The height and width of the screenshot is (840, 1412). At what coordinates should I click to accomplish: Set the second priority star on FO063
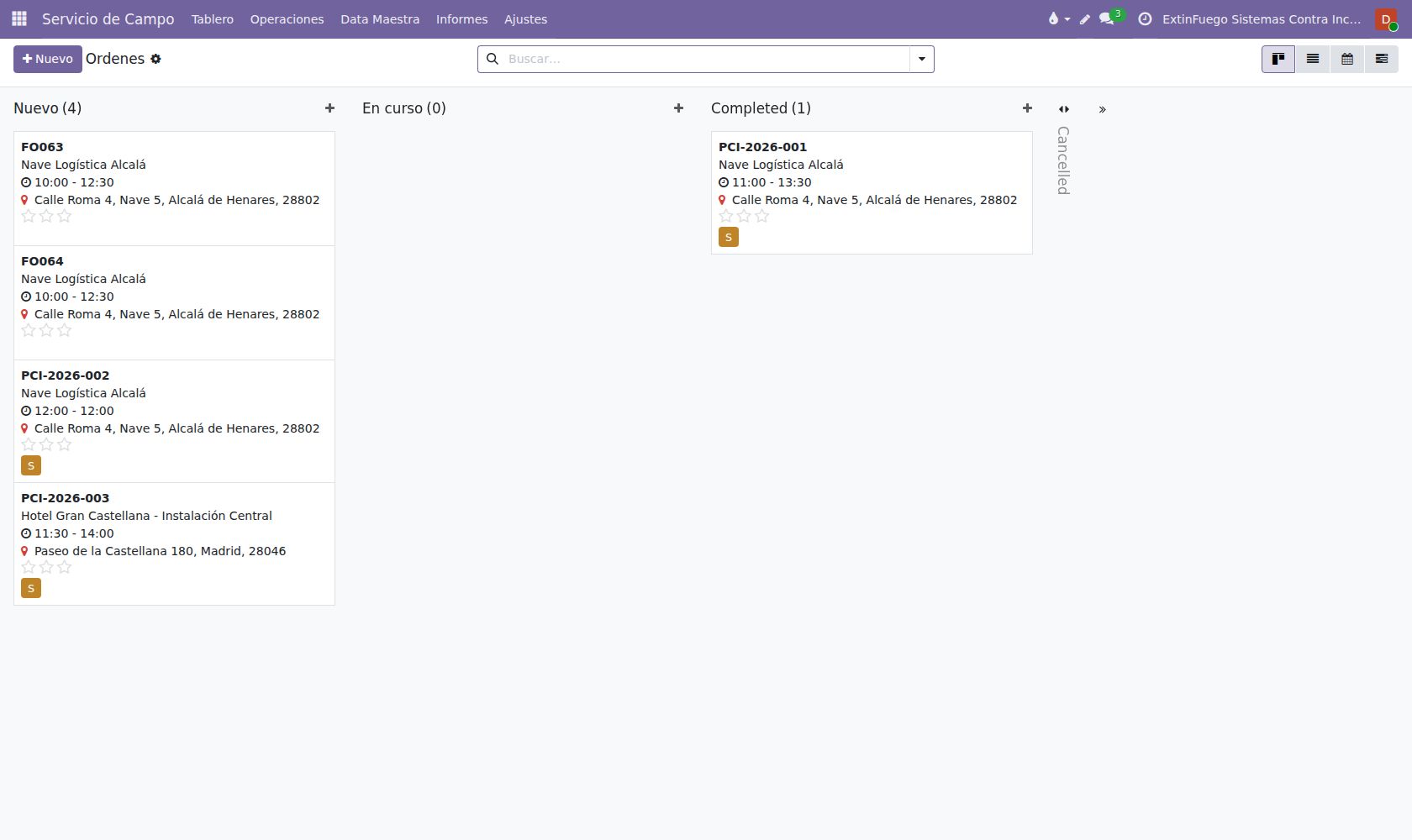(x=46, y=216)
